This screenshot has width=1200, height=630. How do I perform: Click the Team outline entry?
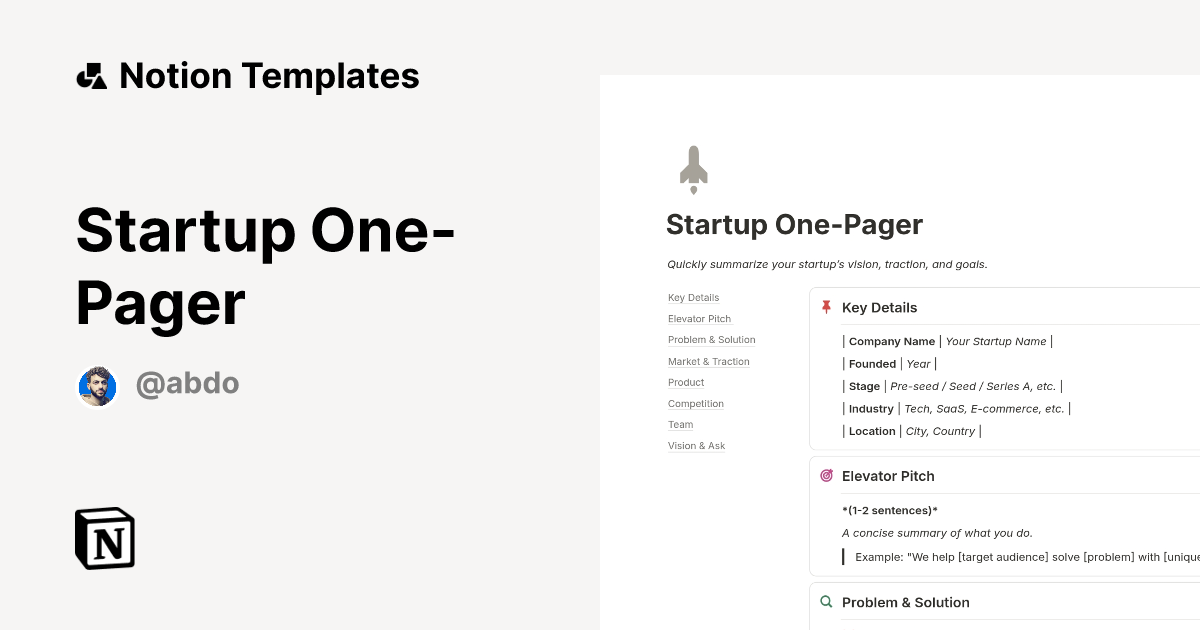click(x=680, y=424)
